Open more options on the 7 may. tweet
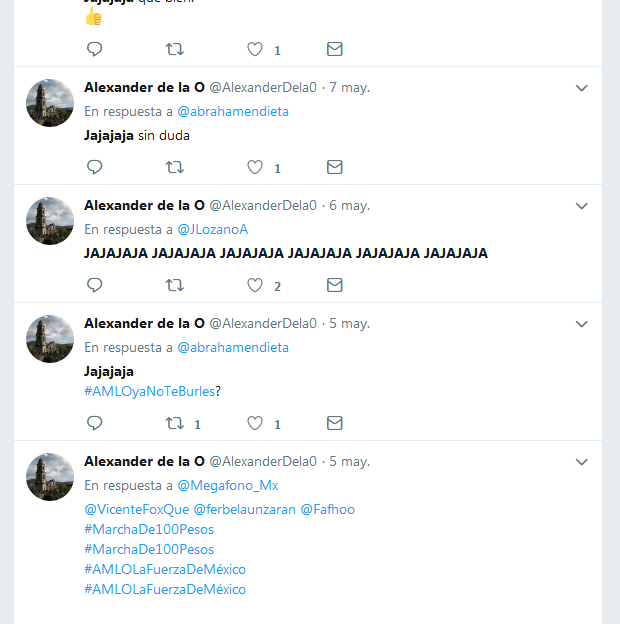Image resolution: width=620 pixels, height=624 pixels. tap(582, 88)
